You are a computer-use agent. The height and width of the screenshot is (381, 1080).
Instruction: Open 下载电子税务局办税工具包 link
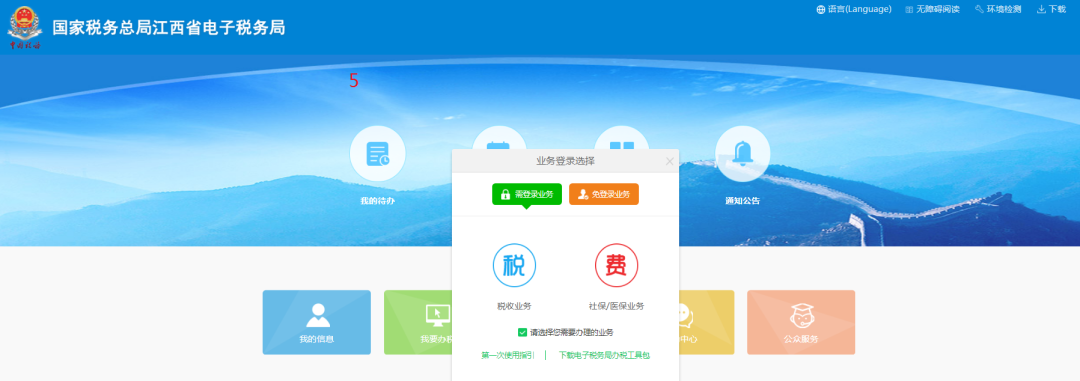(605, 356)
